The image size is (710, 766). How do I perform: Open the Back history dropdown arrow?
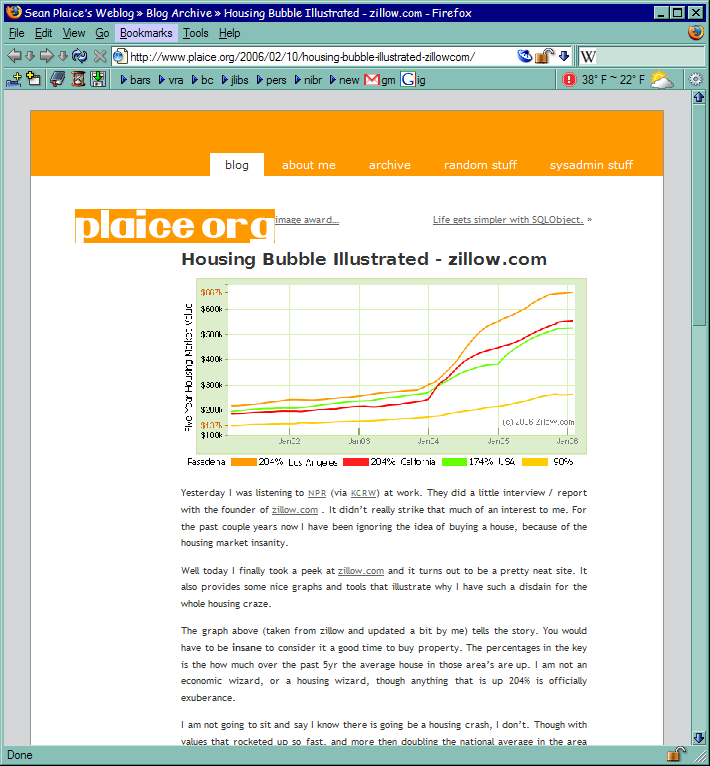click(30, 56)
